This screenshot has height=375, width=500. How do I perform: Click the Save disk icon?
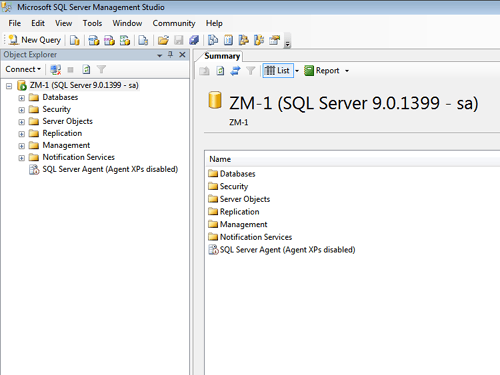tap(179, 40)
